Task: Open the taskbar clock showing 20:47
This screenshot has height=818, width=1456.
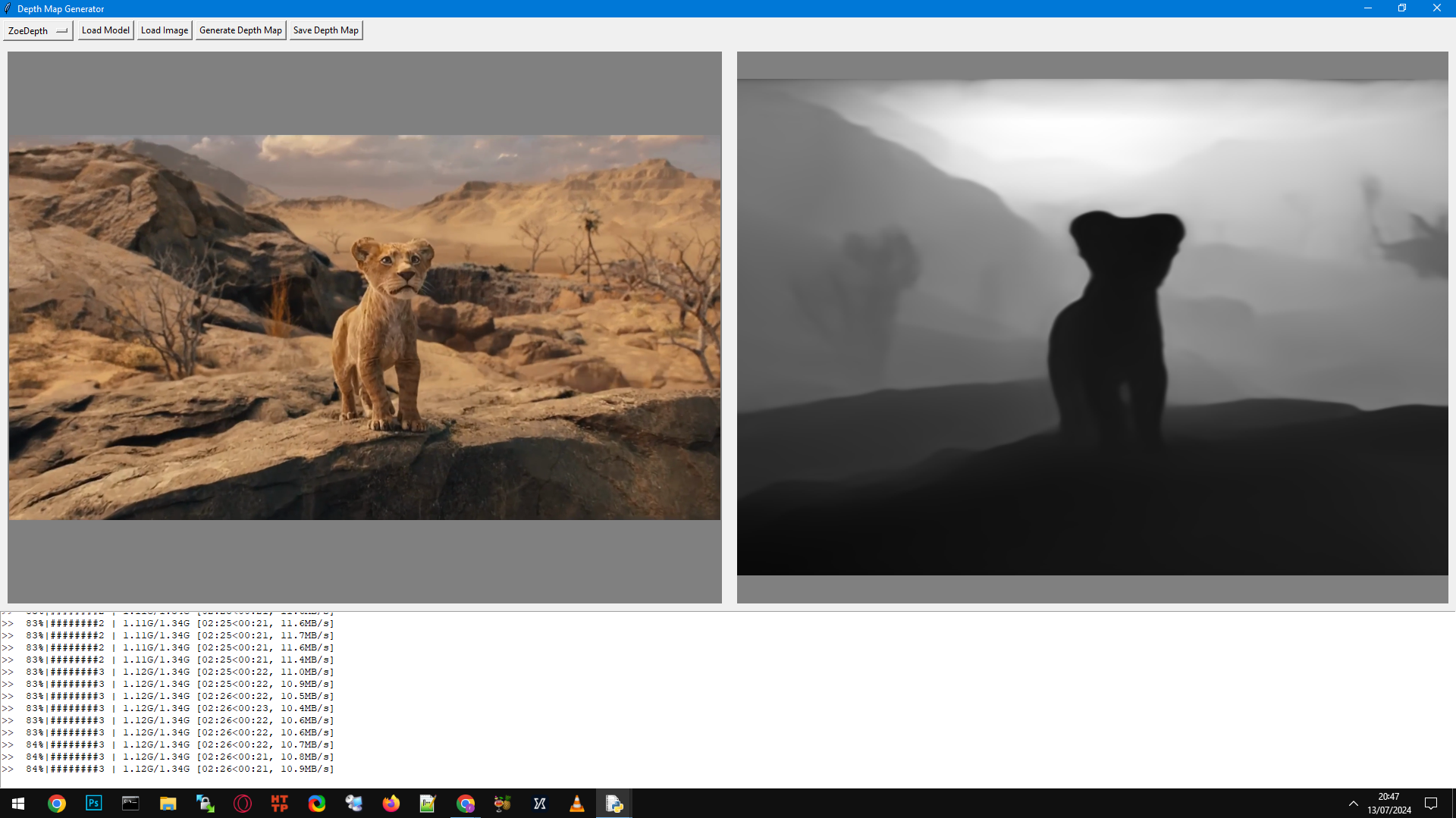Action: pos(1389,804)
